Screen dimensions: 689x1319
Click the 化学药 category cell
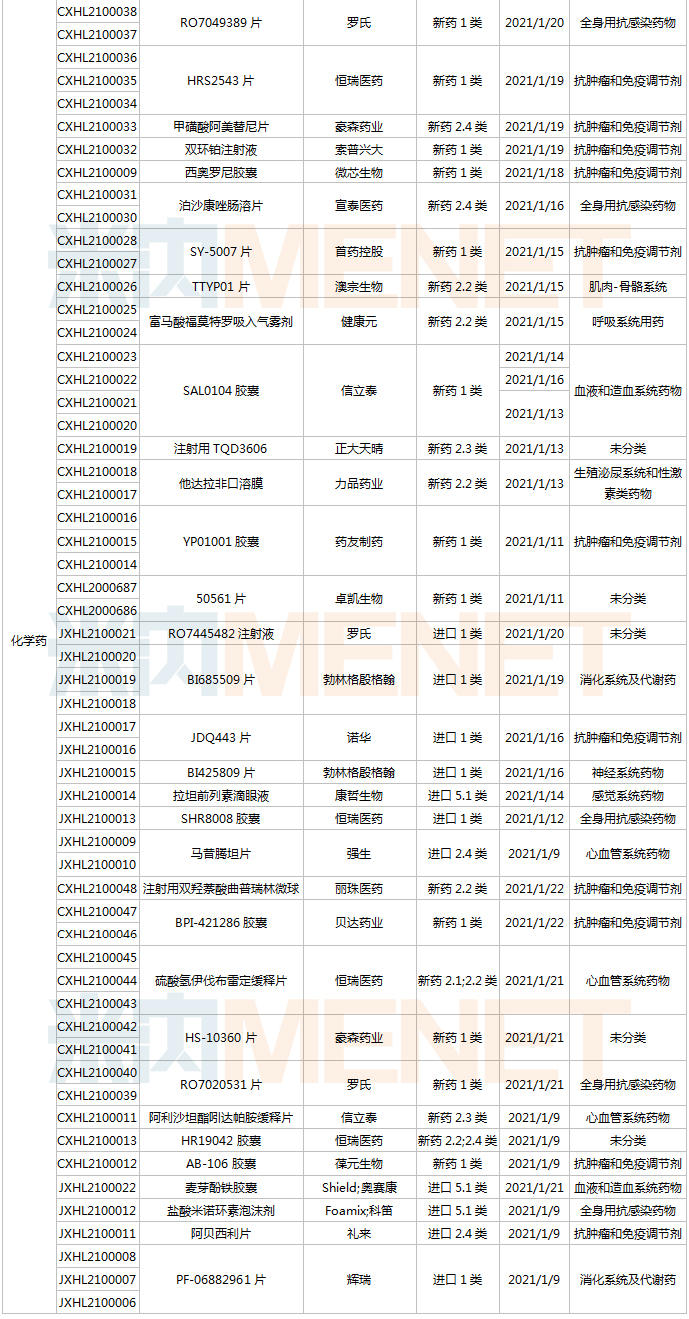[28, 640]
